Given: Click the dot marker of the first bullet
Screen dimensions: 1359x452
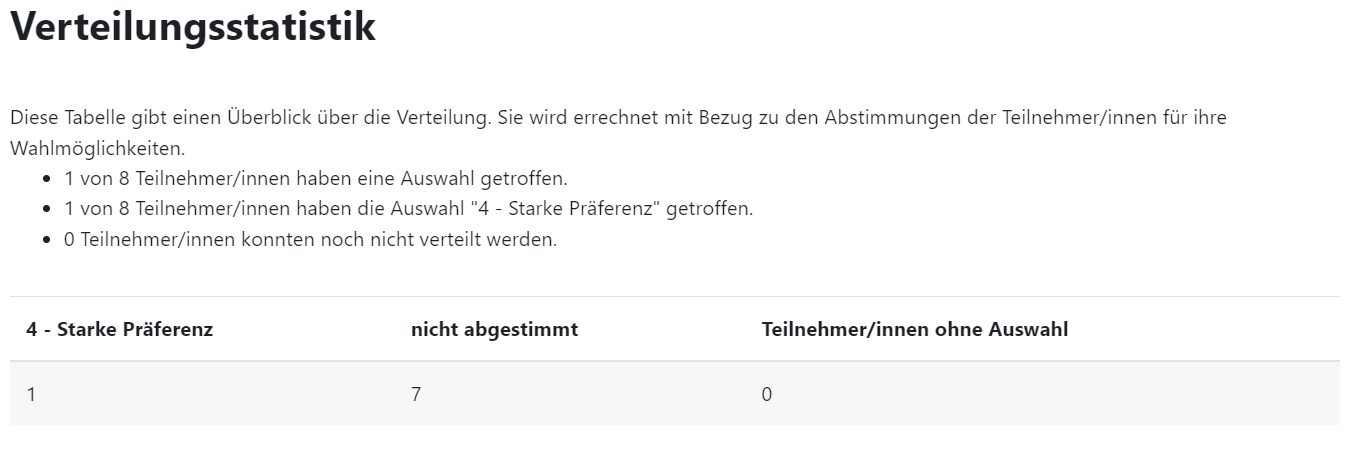Looking at the screenshot, I should pyautogui.click(x=47, y=180).
